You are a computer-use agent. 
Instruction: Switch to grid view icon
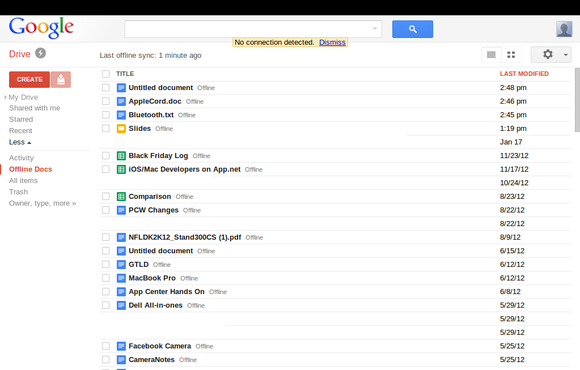(x=511, y=55)
